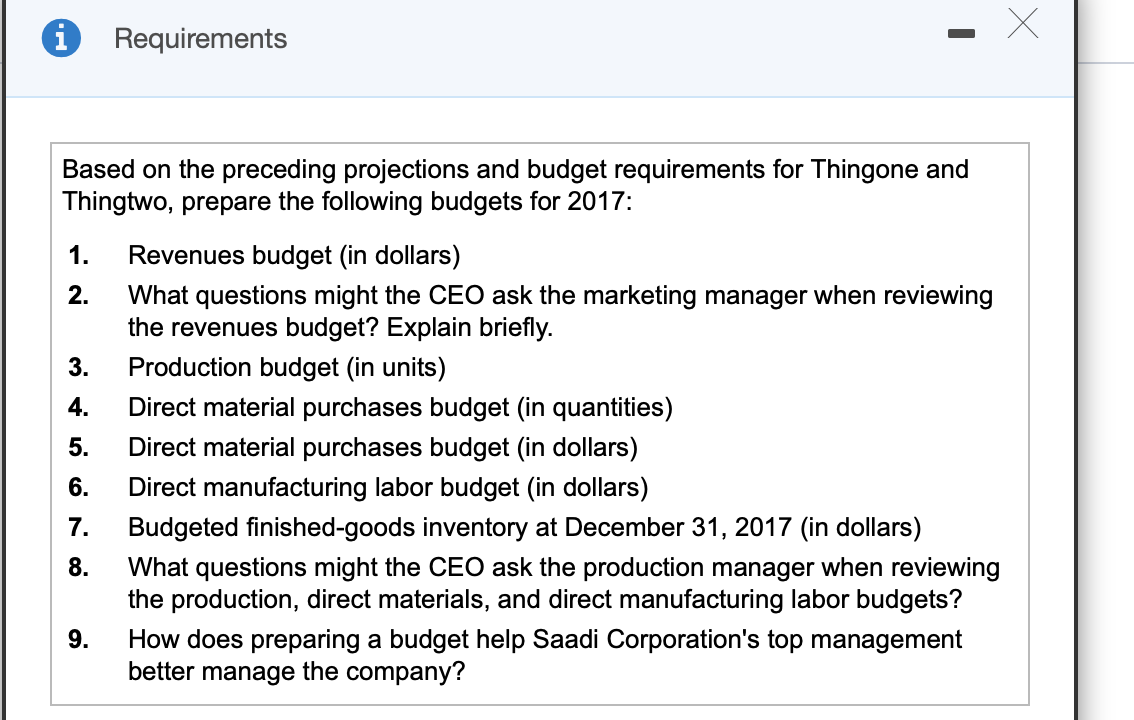Click item 4 "Direct material purchases budget (in quantities)"
1134x720 pixels.
click(400, 408)
